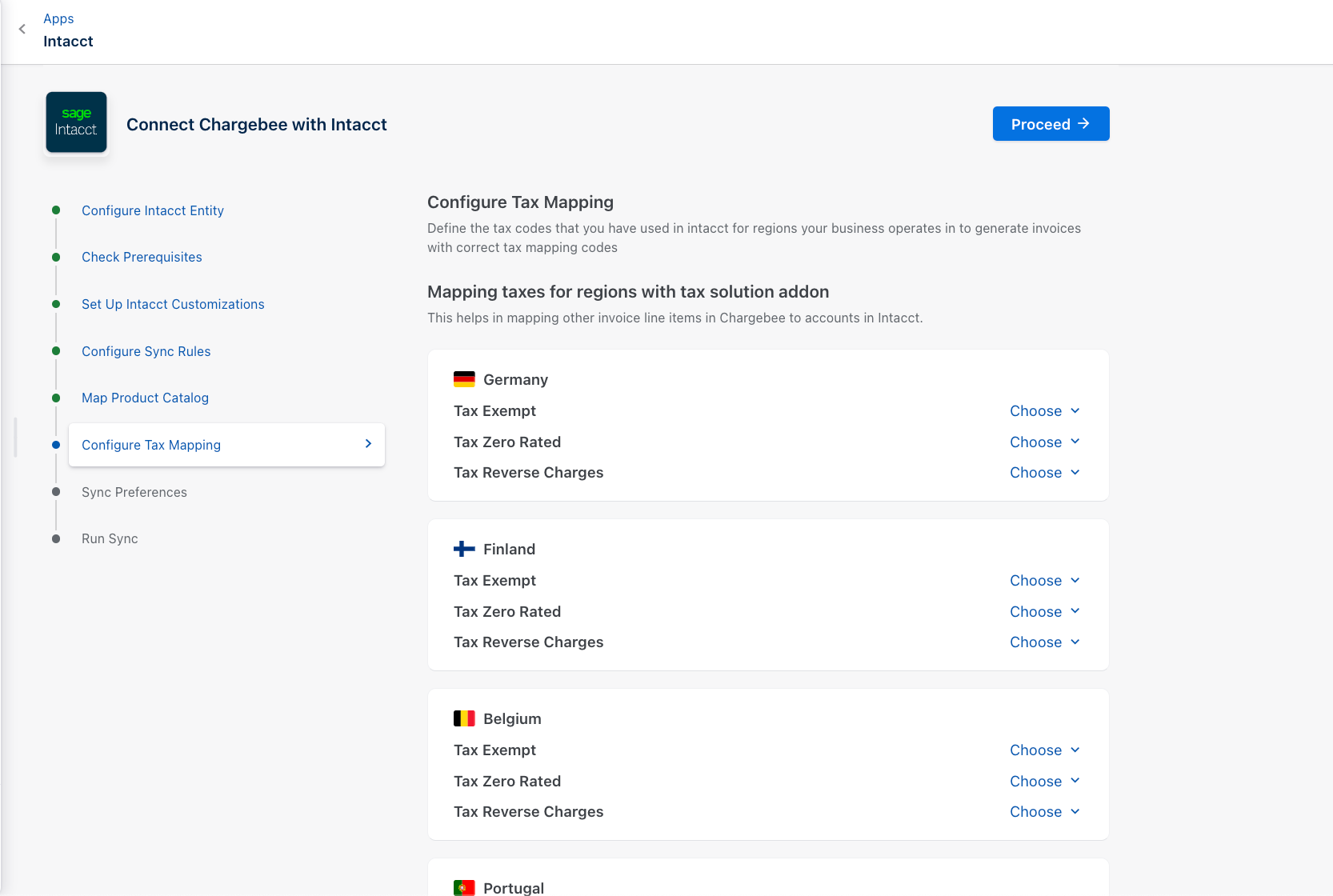Open Set Up Intacct Customizations step
1333x896 pixels.
click(173, 304)
